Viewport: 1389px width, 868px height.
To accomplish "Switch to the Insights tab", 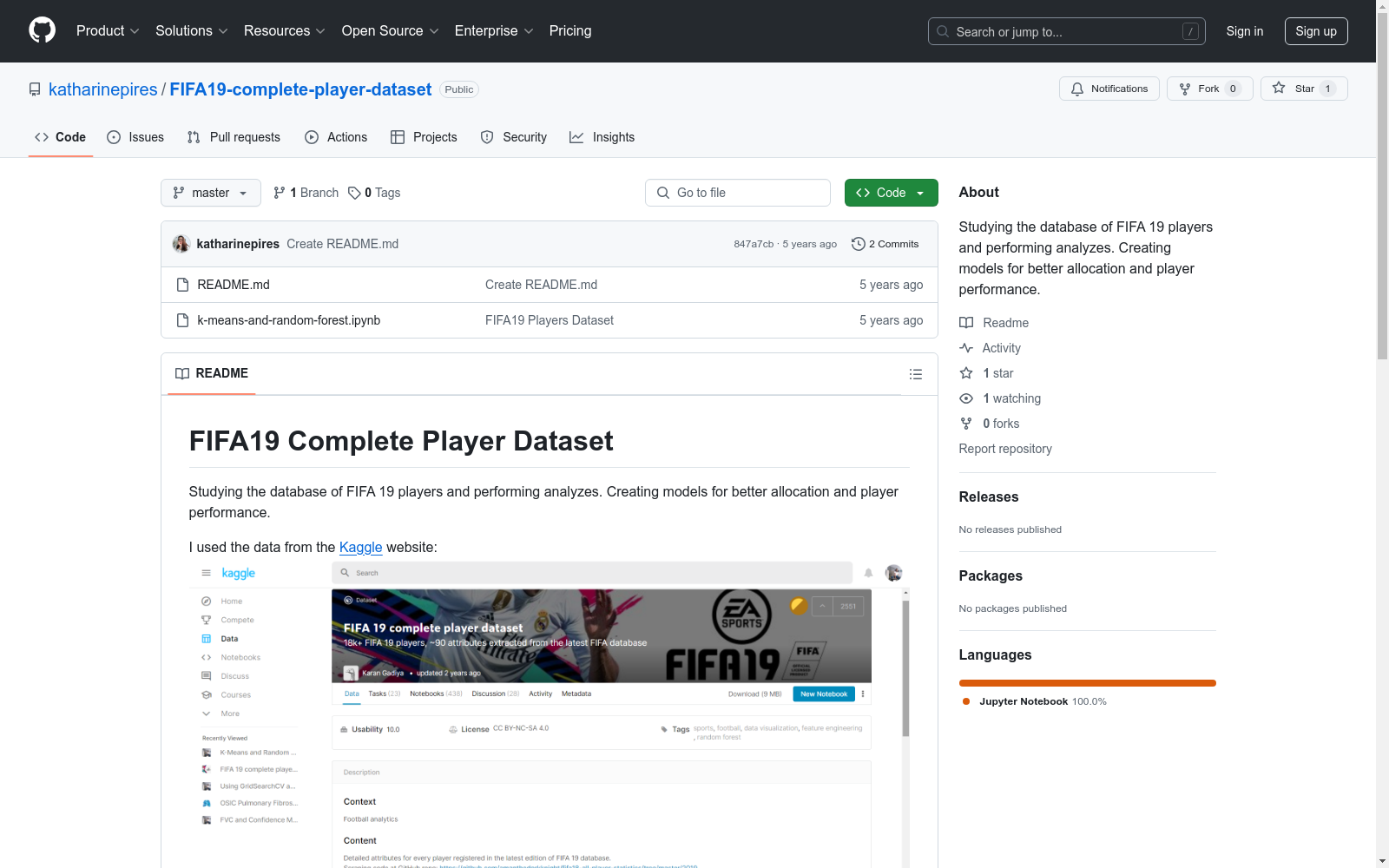I will click(602, 137).
